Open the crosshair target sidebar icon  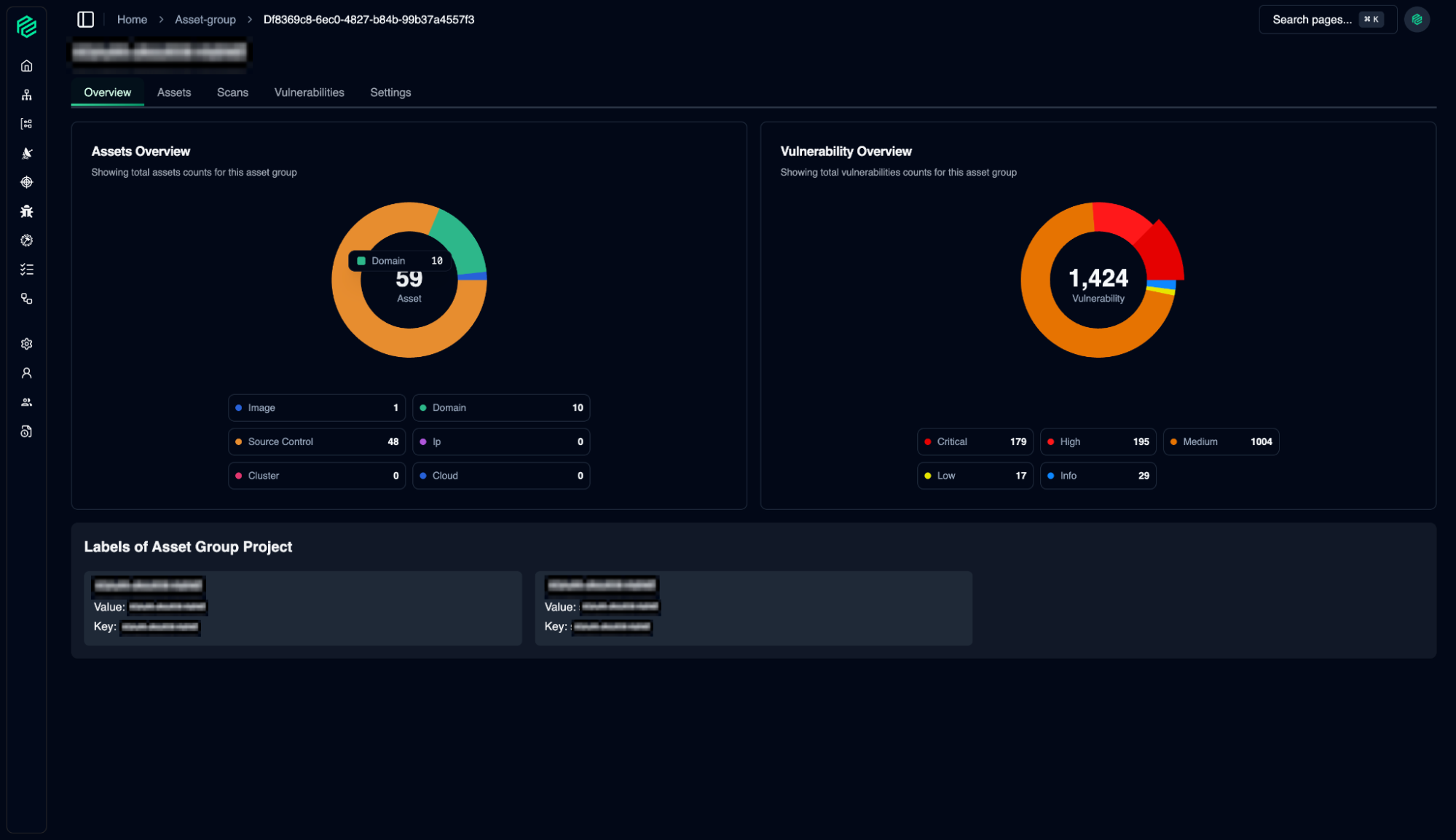coord(27,182)
